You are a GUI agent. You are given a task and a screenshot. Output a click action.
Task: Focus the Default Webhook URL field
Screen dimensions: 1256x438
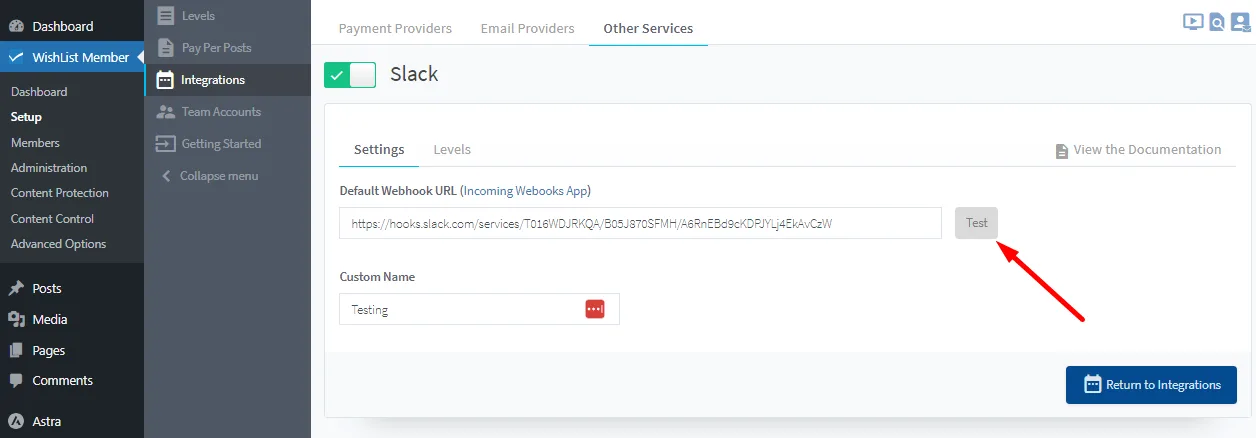click(x=640, y=223)
